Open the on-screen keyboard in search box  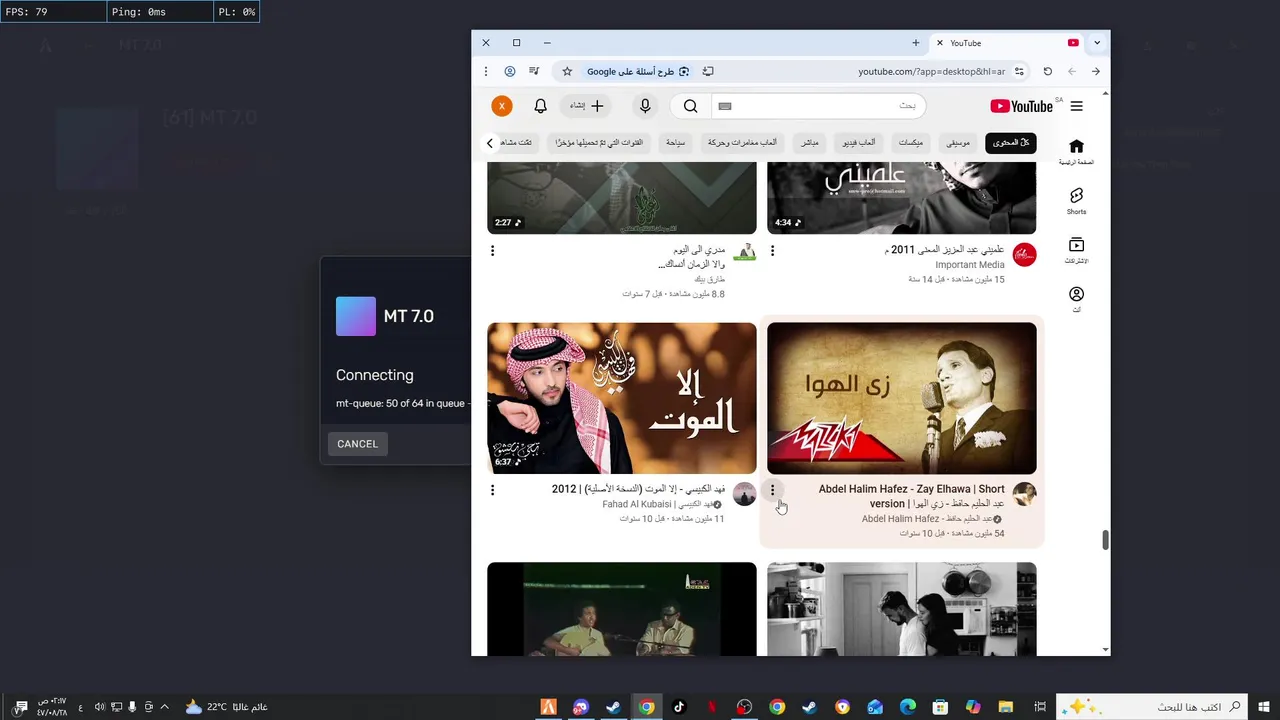[725, 106]
